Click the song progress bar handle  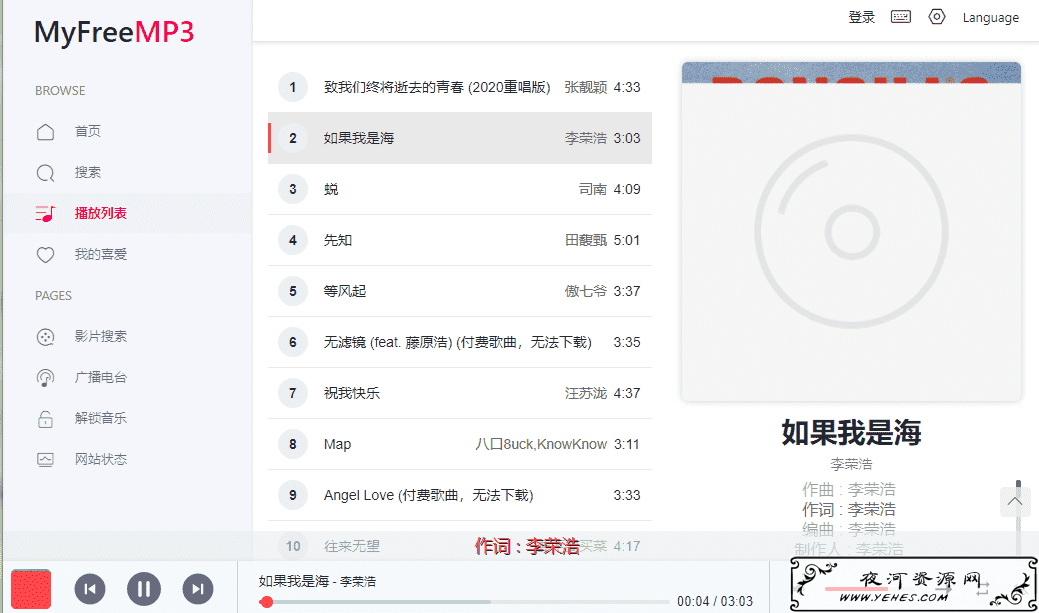[x=266, y=602]
